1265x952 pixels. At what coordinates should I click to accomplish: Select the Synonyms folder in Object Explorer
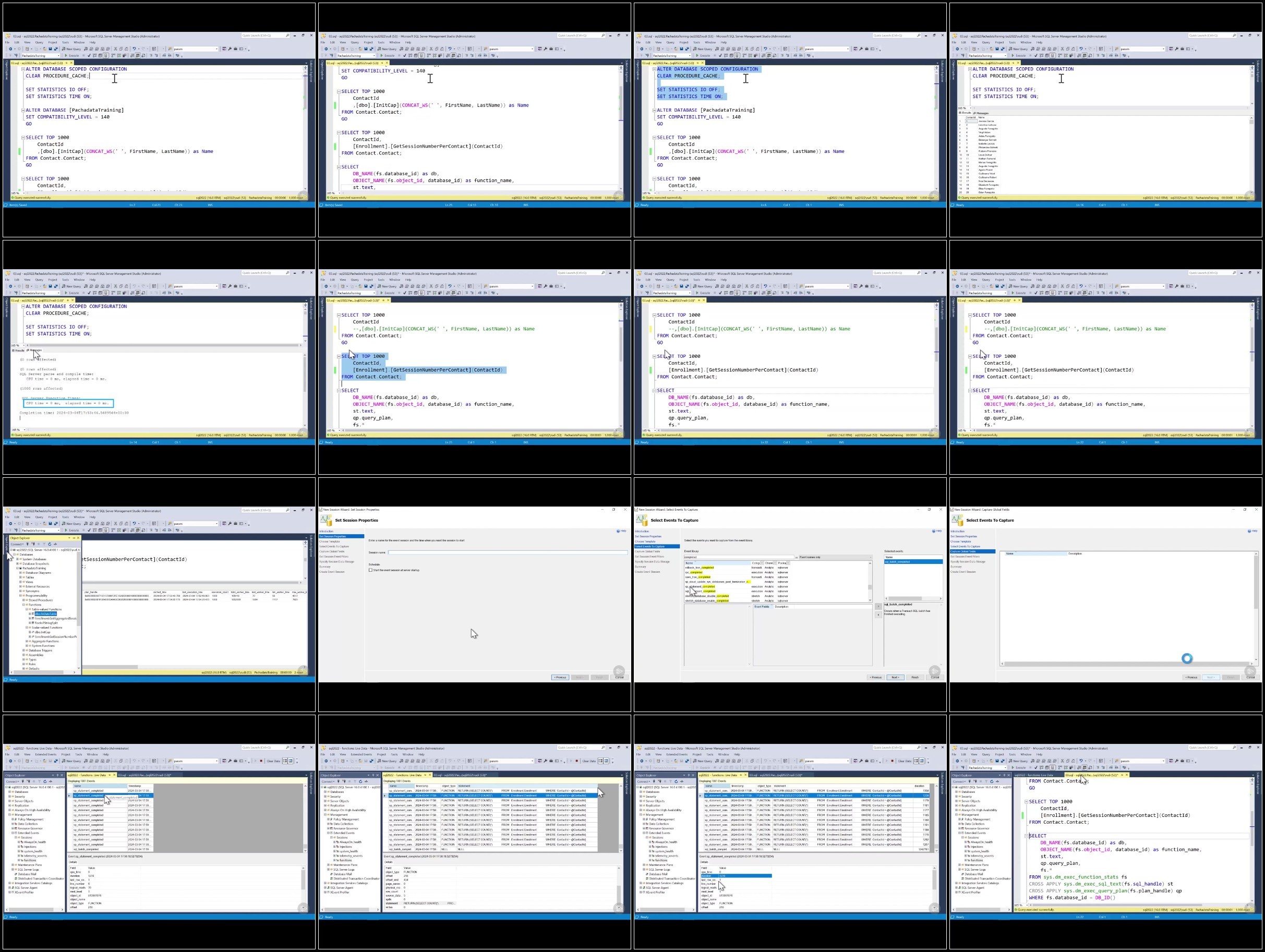pos(32,591)
